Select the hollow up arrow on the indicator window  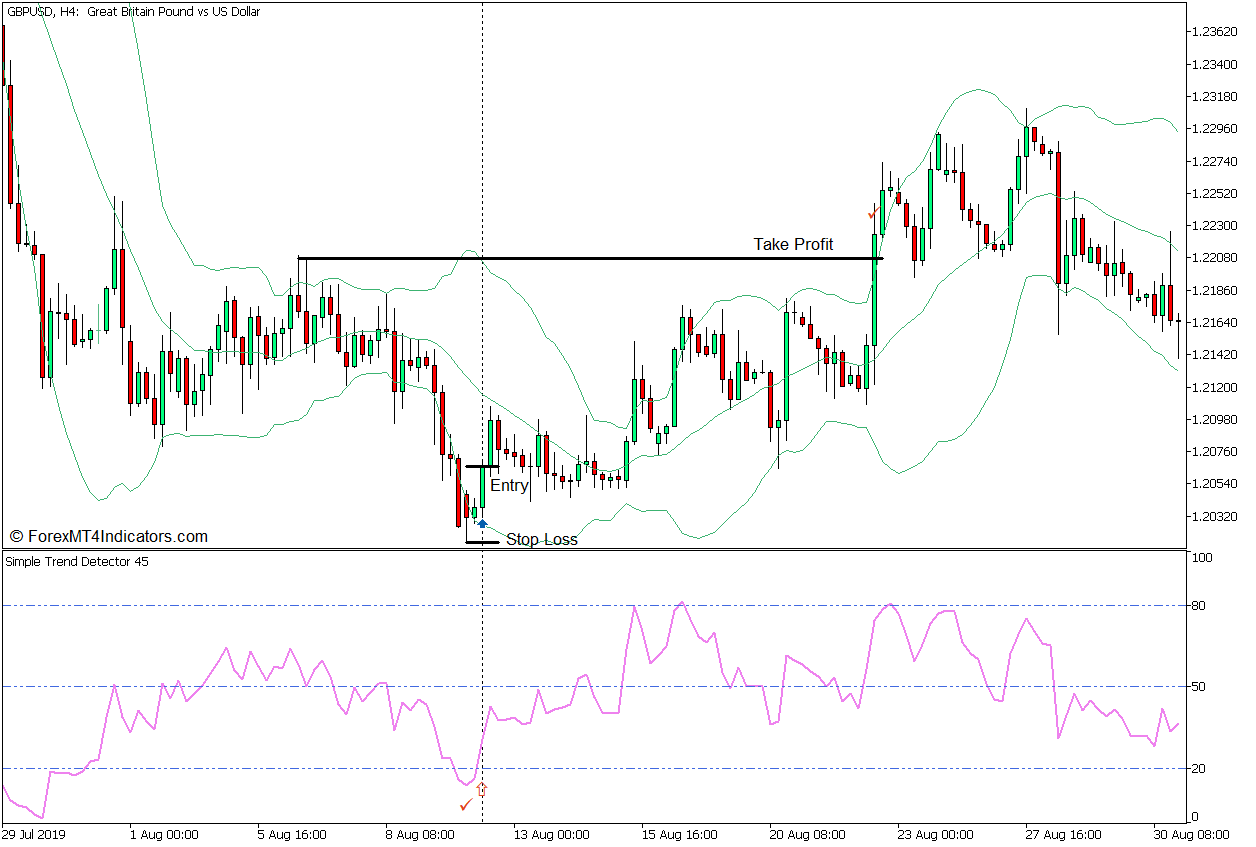(482, 788)
